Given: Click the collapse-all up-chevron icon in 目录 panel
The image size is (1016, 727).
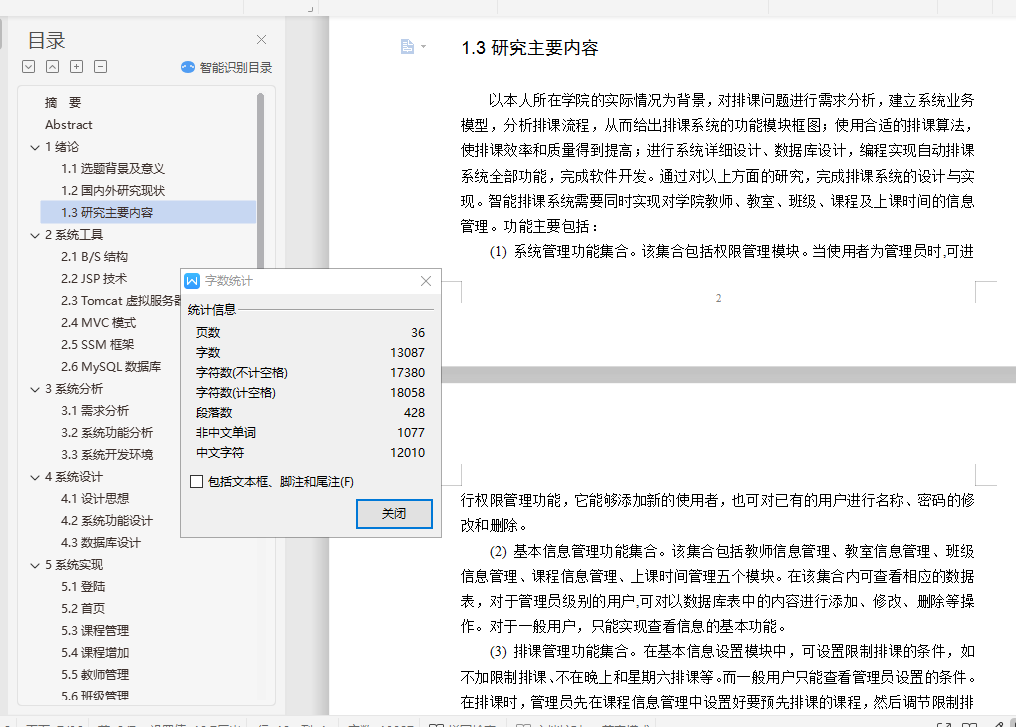Looking at the screenshot, I should [52, 67].
